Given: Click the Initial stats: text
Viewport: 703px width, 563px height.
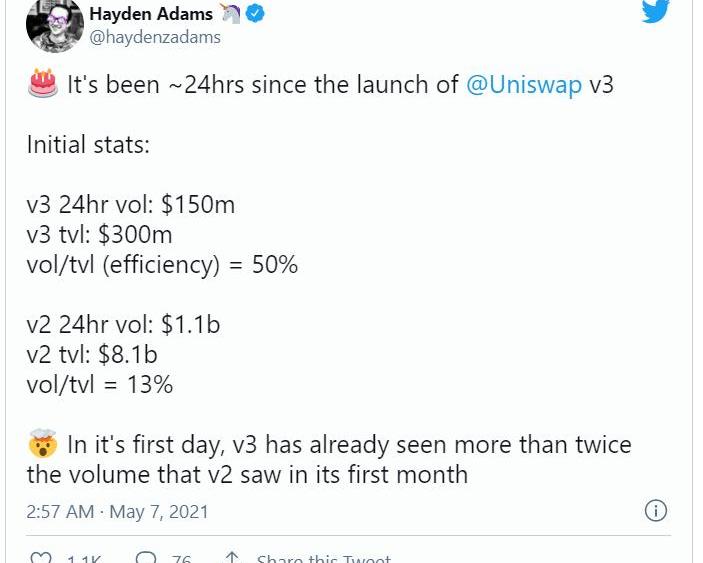Looking at the screenshot, I should [88, 145].
